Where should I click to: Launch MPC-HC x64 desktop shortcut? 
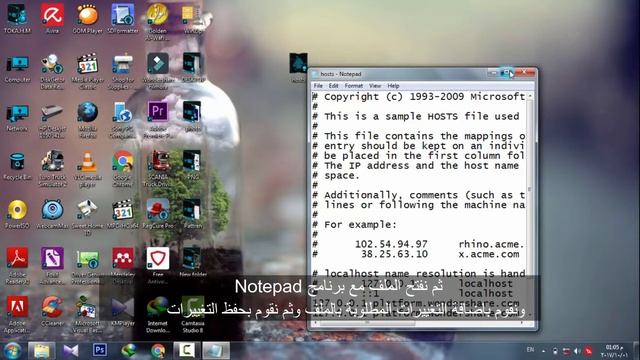point(123,214)
